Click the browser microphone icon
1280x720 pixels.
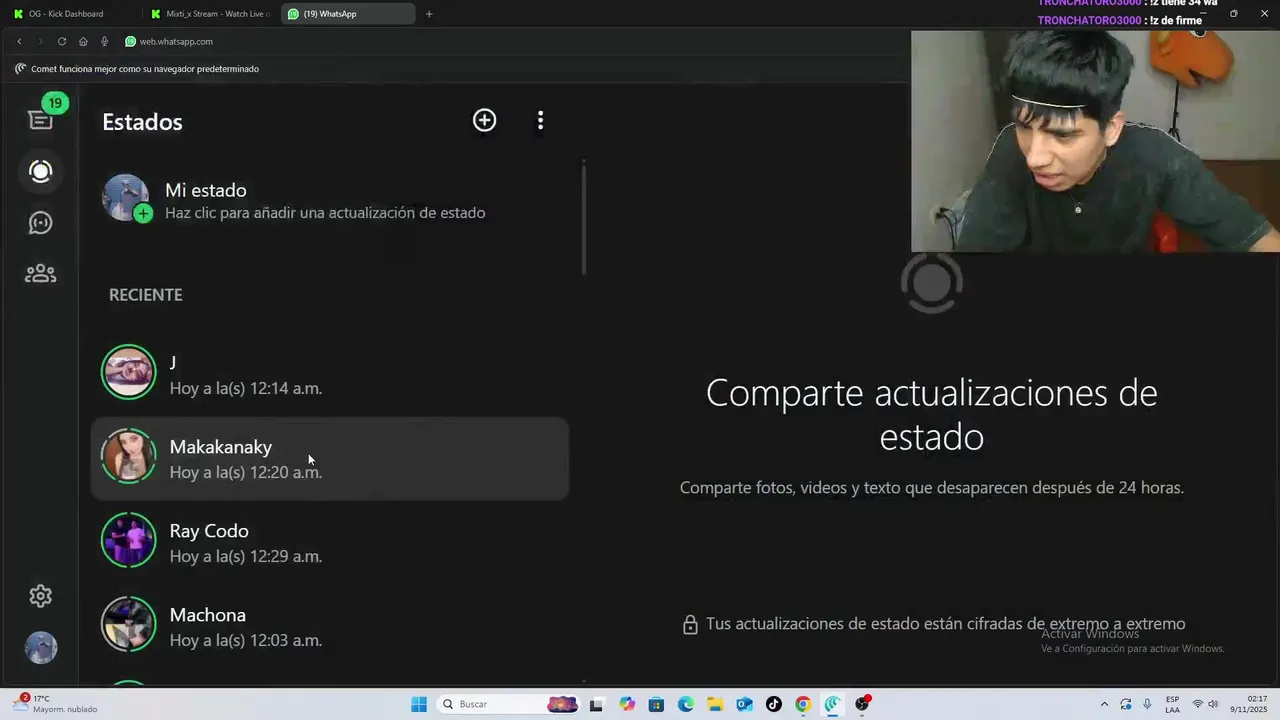click(104, 41)
